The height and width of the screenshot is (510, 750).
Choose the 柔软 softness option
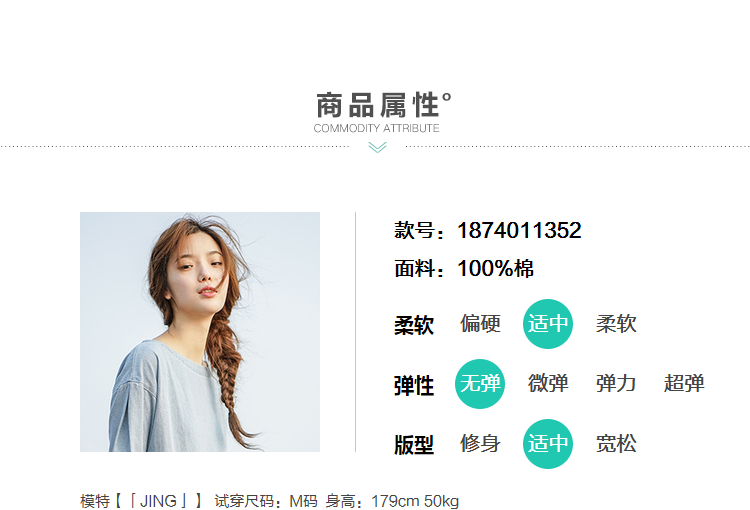click(x=616, y=324)
